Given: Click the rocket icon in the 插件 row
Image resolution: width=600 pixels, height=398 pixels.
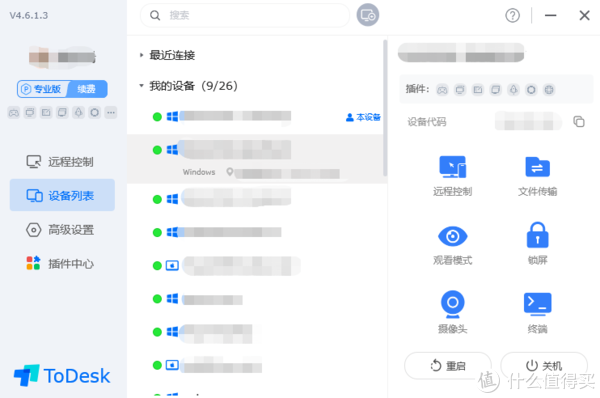Looking at the screenshot, I should 514,90.
